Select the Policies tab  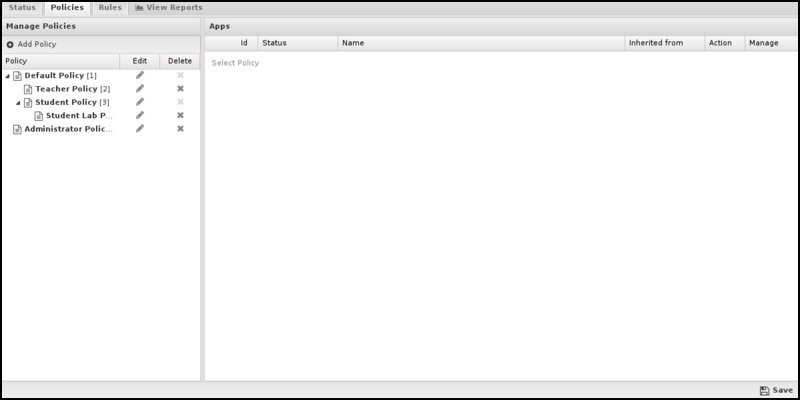[67, 8]
